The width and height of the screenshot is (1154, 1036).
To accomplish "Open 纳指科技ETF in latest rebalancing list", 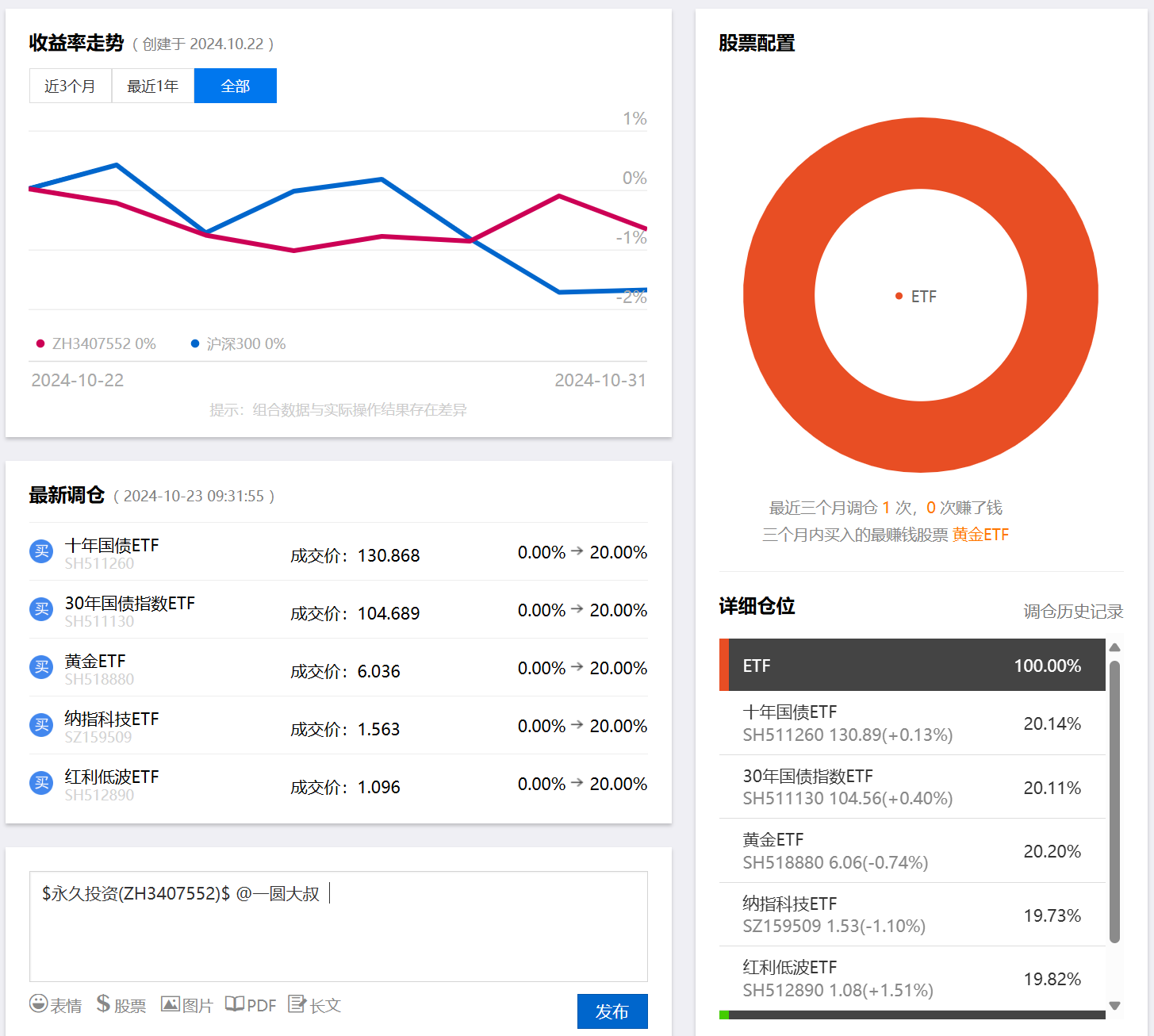I will click(x=112, y=719).
